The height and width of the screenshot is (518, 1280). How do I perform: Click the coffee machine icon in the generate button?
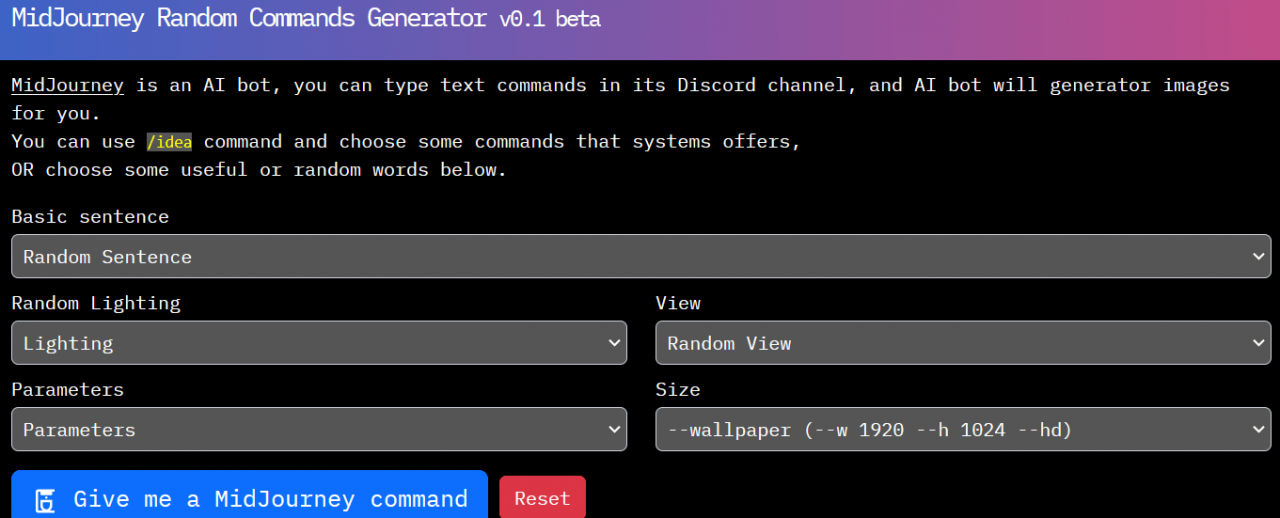[x=44, y=500]
